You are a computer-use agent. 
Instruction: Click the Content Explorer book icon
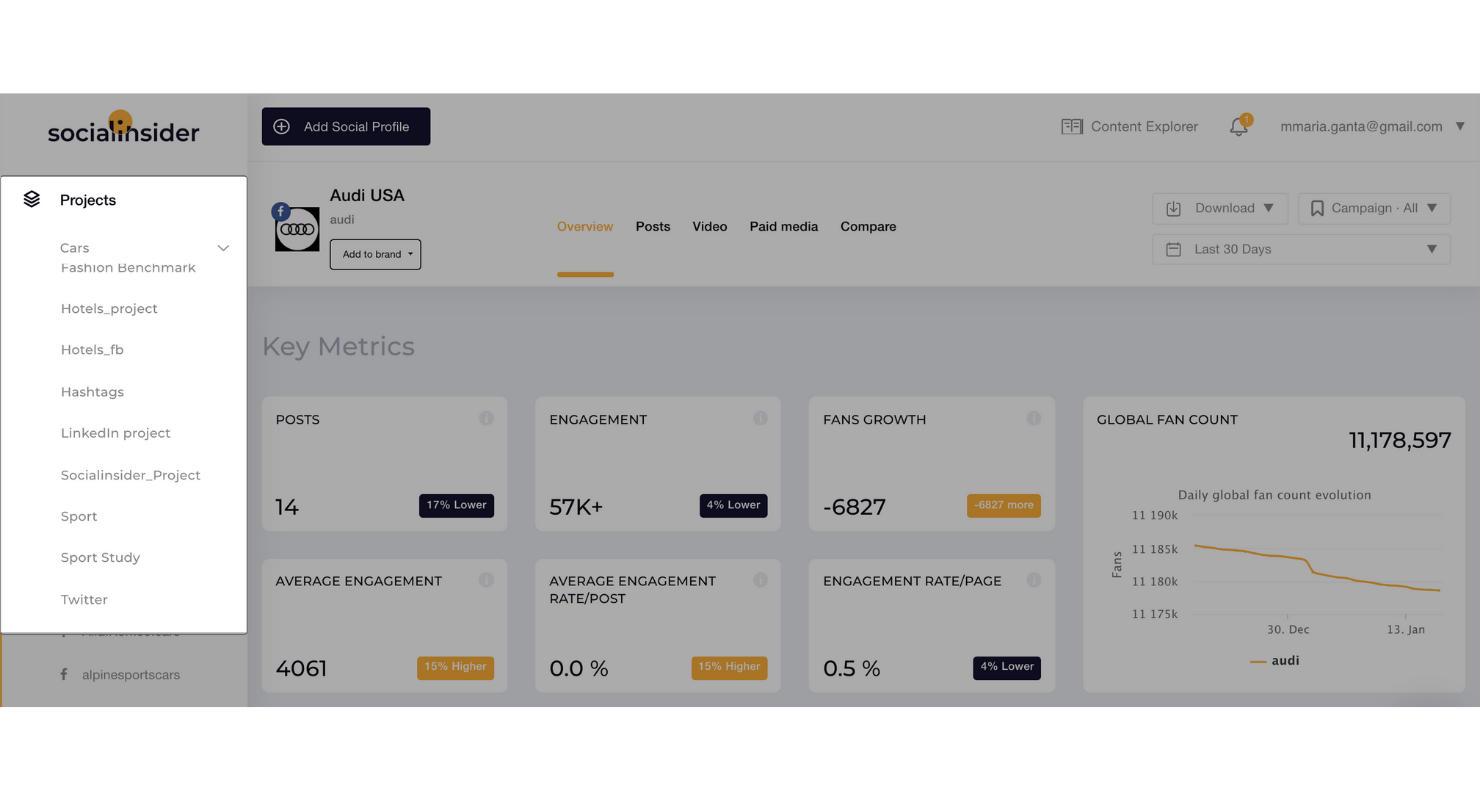[1072, 127]
